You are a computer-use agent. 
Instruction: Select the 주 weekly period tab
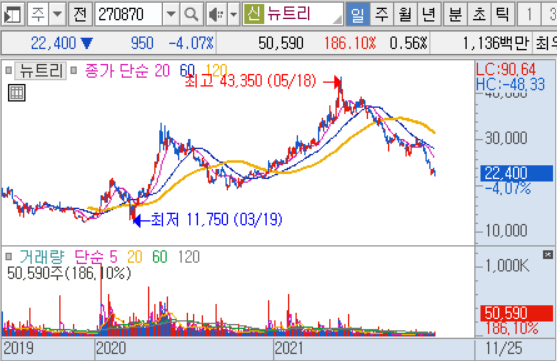382,14
